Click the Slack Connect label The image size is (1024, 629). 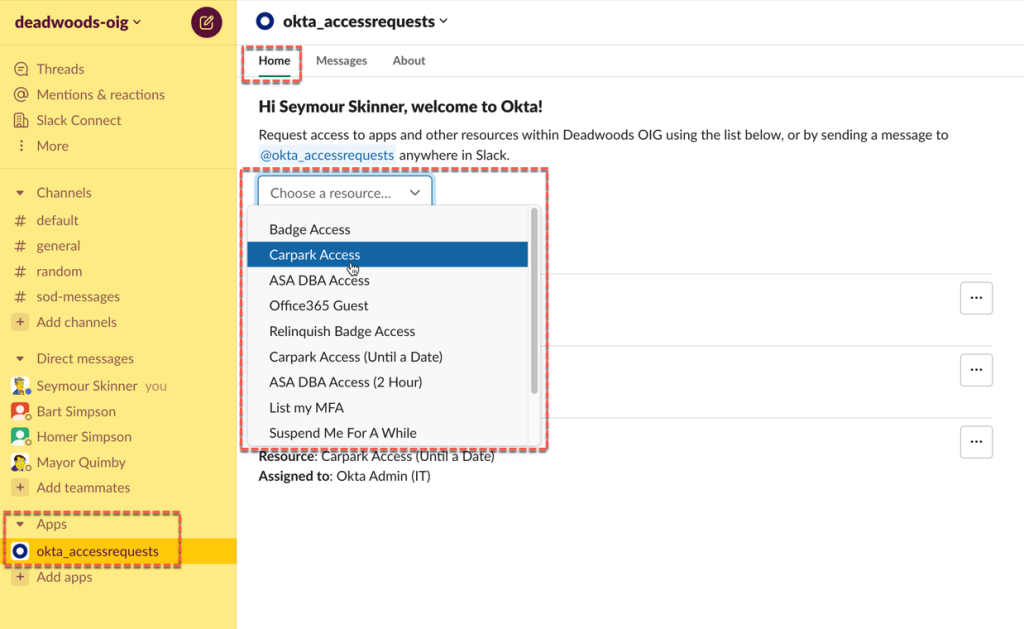[78, 121]
